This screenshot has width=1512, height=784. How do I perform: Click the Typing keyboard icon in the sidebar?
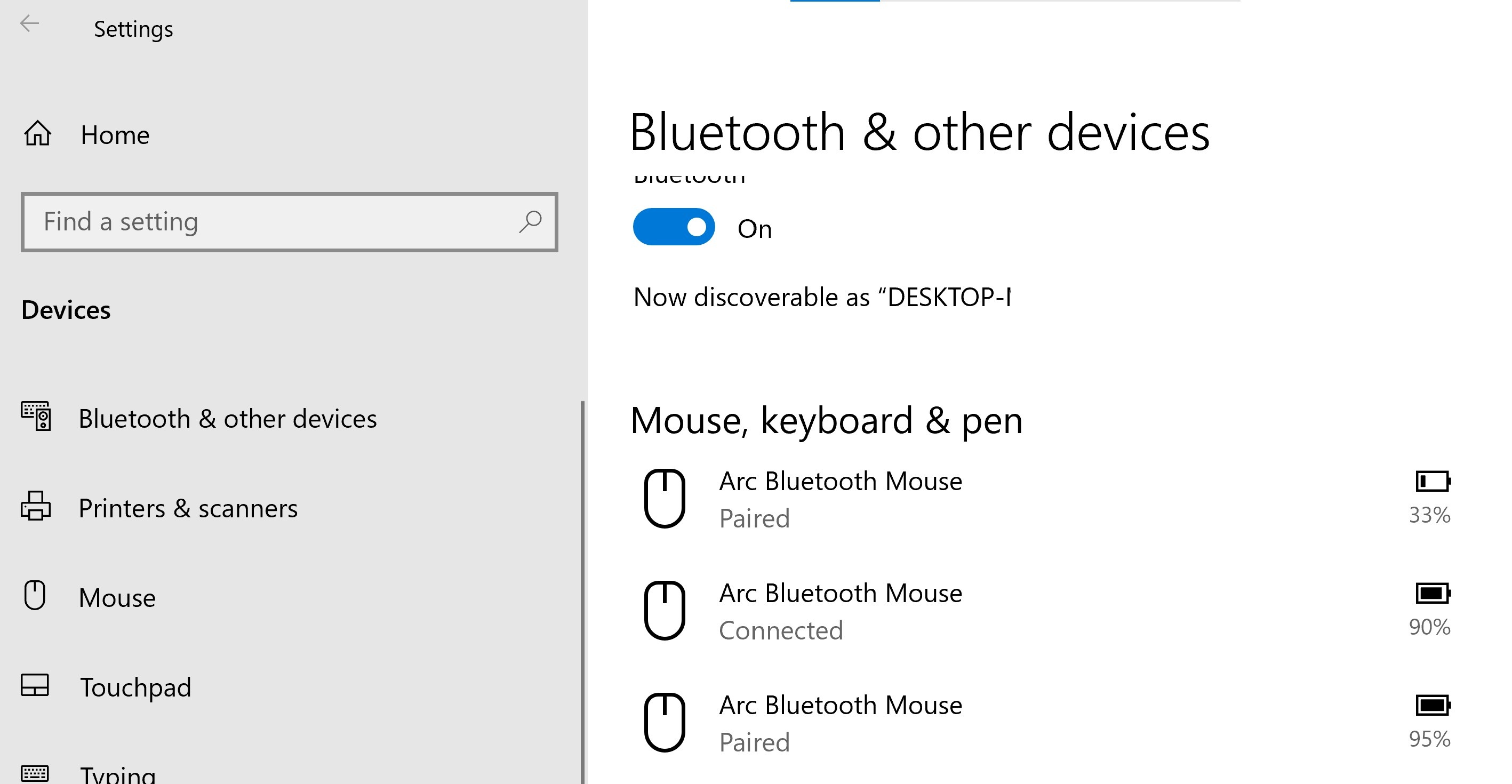36,773
